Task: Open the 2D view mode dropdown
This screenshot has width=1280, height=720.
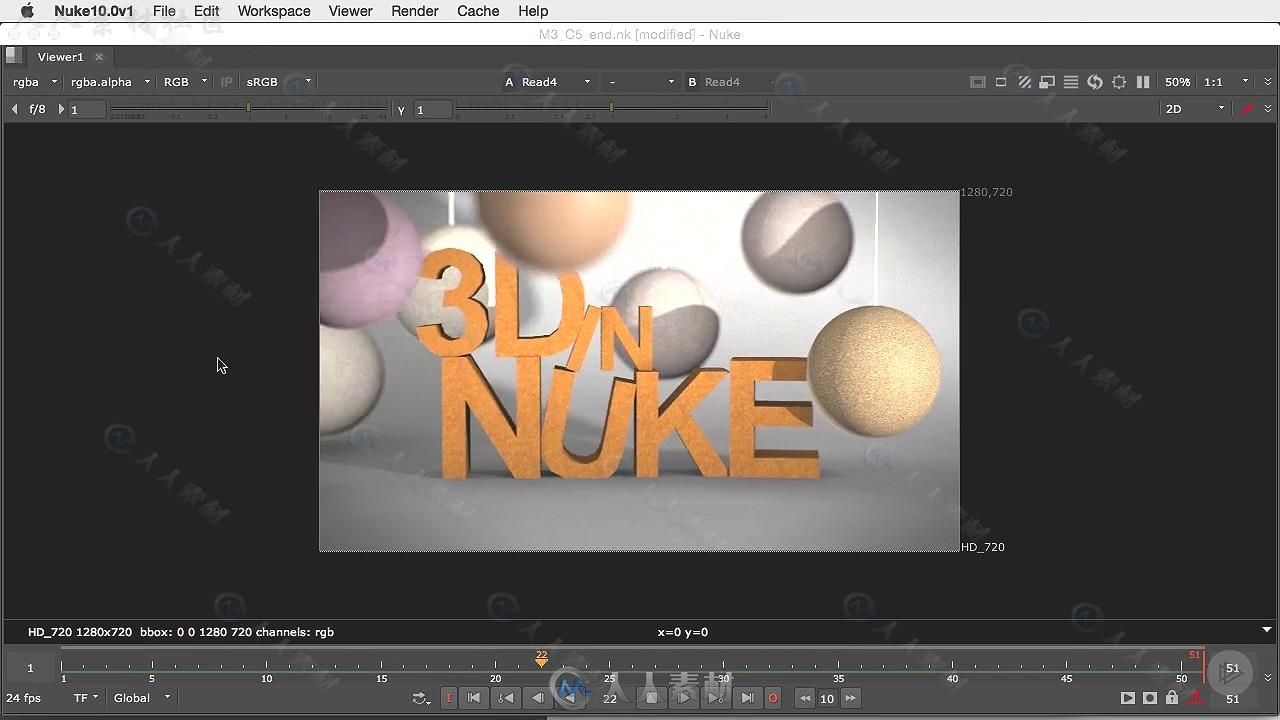Action: point(1194,109)
